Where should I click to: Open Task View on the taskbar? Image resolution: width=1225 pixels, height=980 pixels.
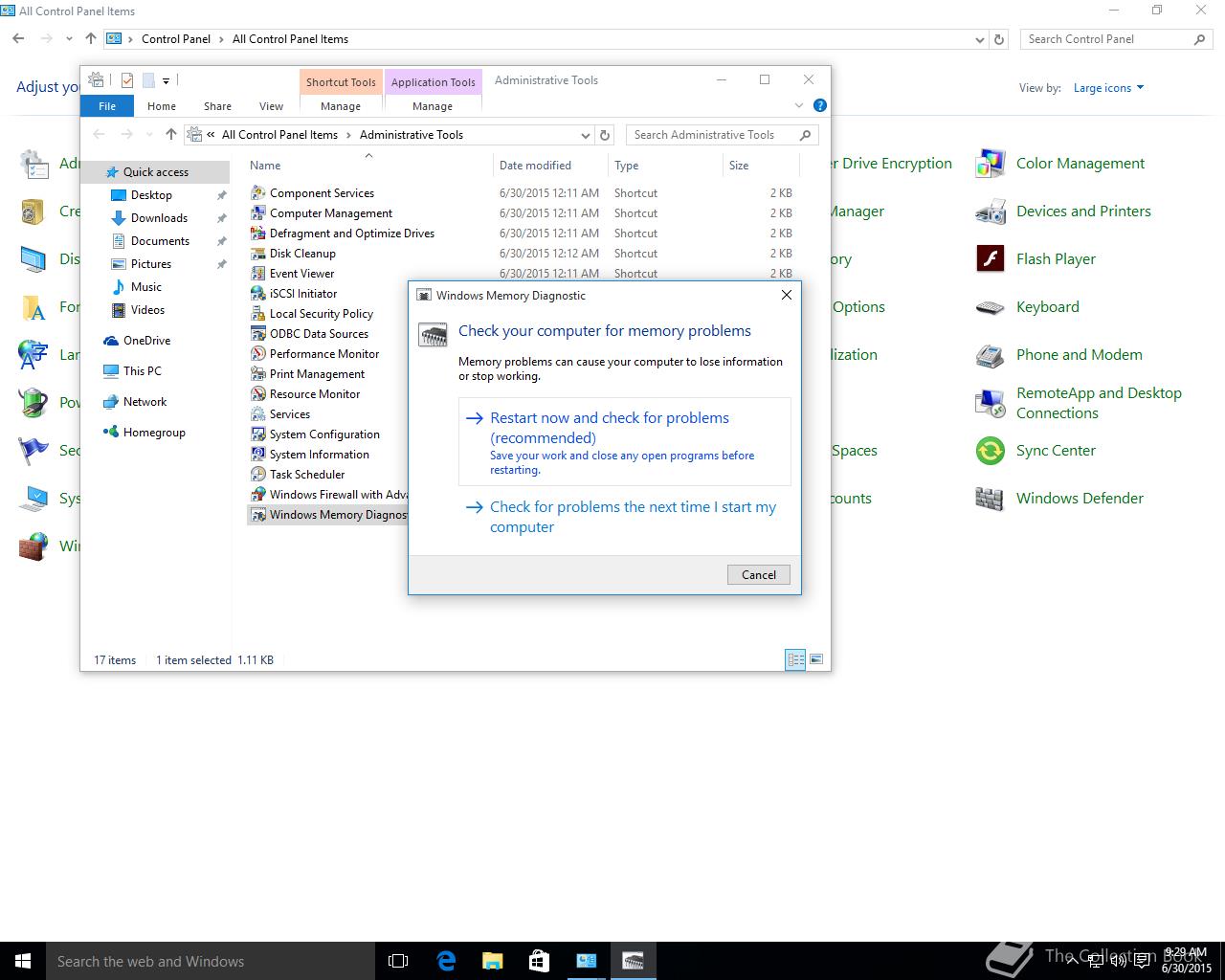coord(398,961)
